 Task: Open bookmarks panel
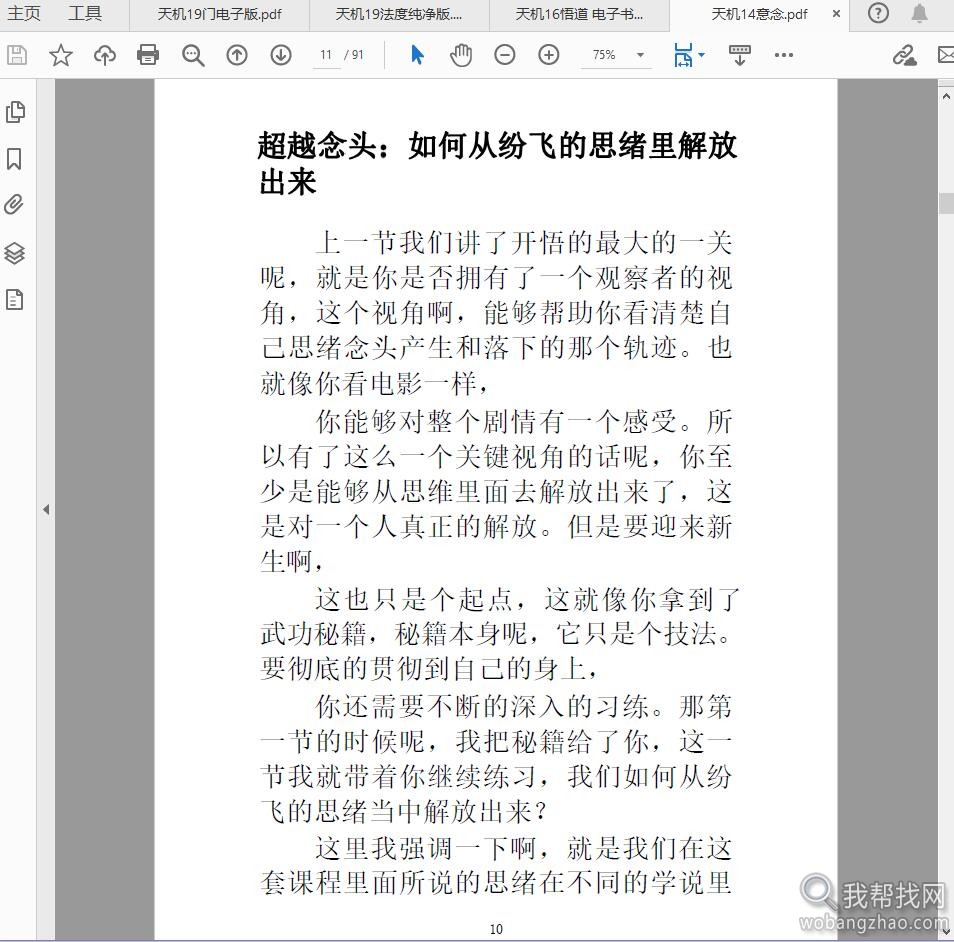click(14, 159)
